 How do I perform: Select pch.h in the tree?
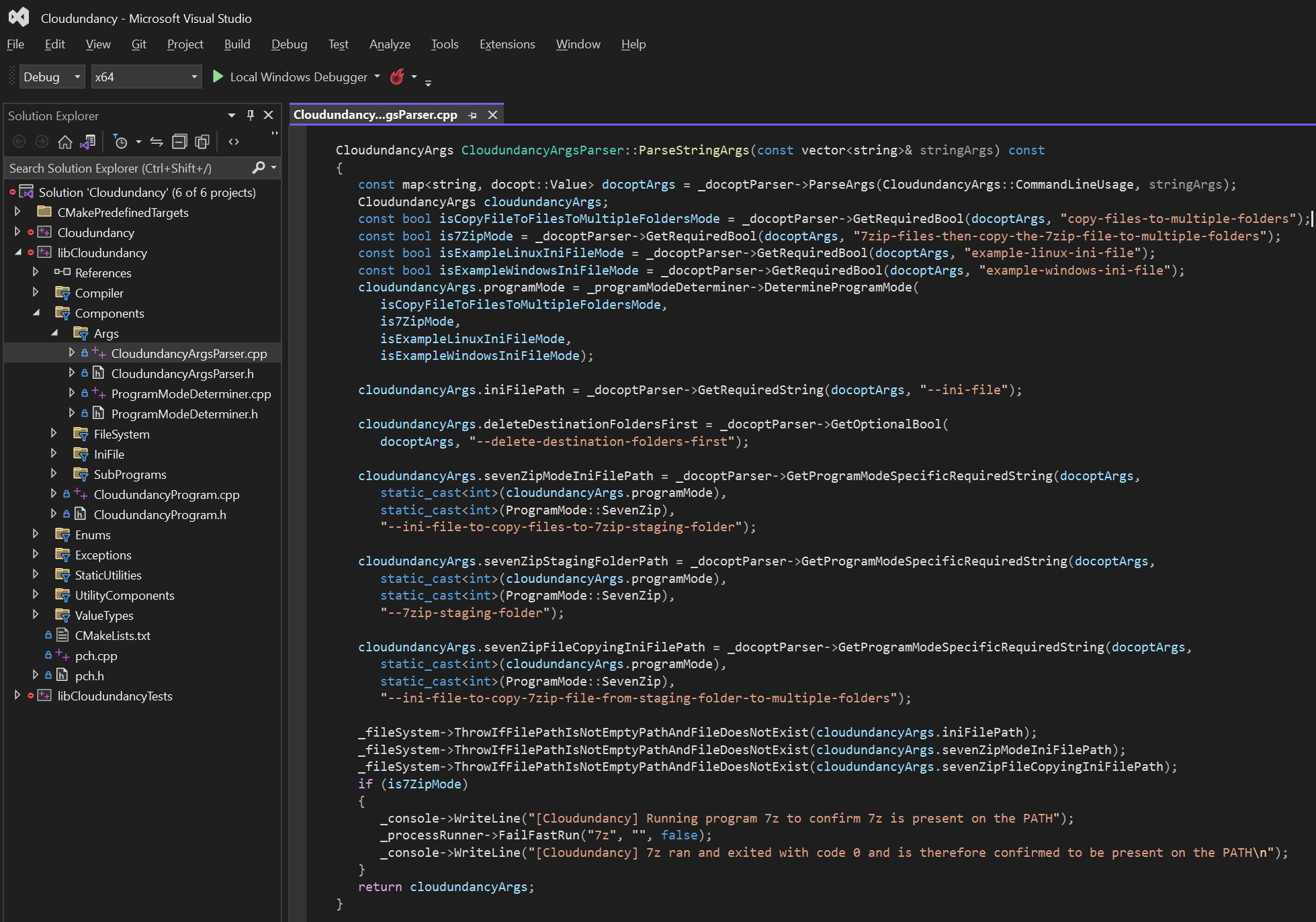(x=89, y=676)
